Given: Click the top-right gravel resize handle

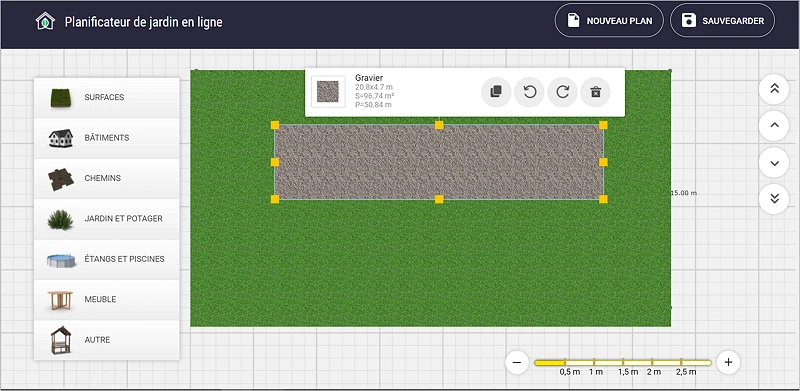Looking at the screenshot, I should [603, 125].
